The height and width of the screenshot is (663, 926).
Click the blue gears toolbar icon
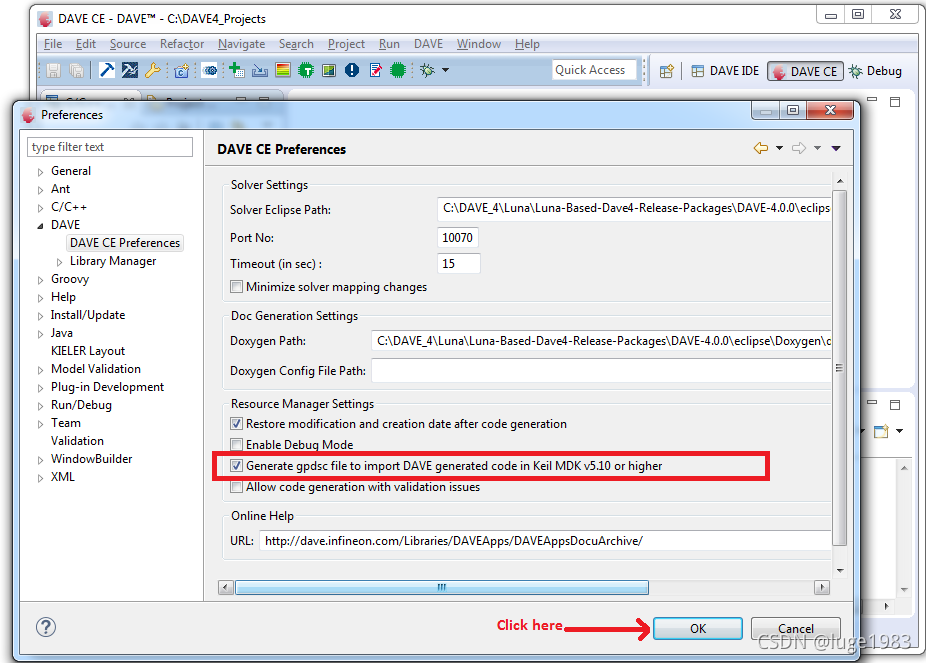tap(210, 71)
